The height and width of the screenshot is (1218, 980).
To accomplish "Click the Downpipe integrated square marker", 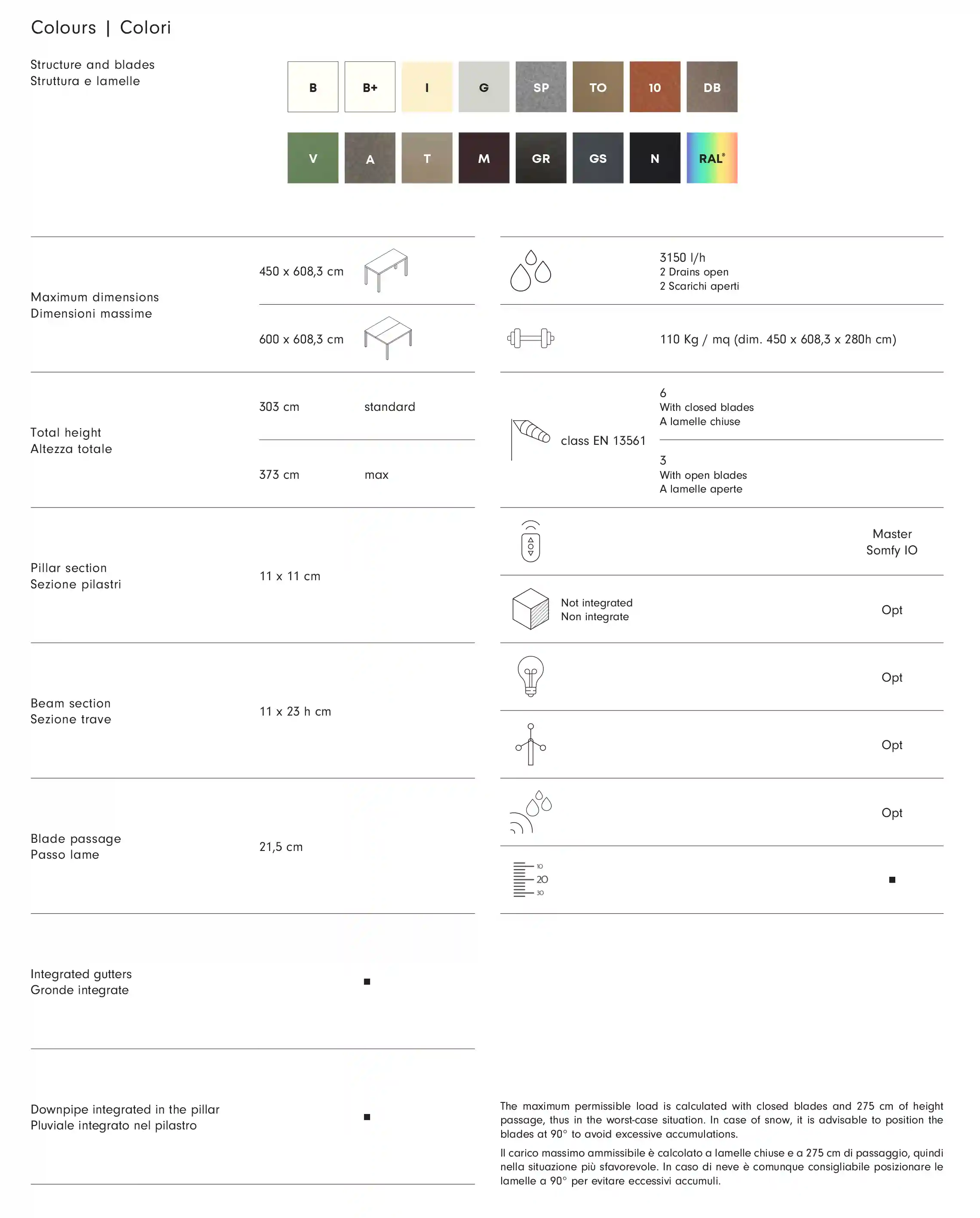I will point(367,1117).
